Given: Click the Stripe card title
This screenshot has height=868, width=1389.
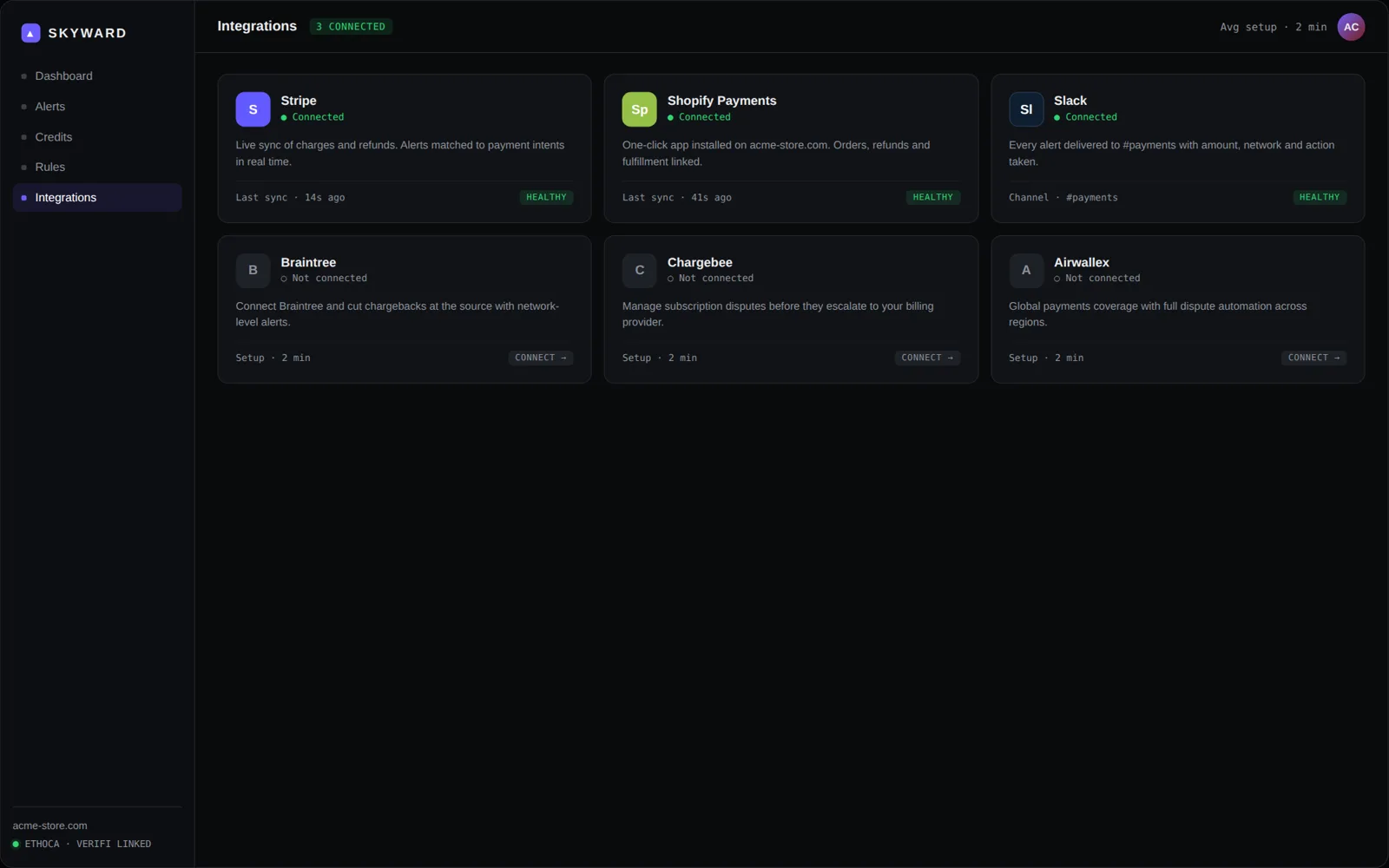Looking at the screenshot, I should pos(299,101).
